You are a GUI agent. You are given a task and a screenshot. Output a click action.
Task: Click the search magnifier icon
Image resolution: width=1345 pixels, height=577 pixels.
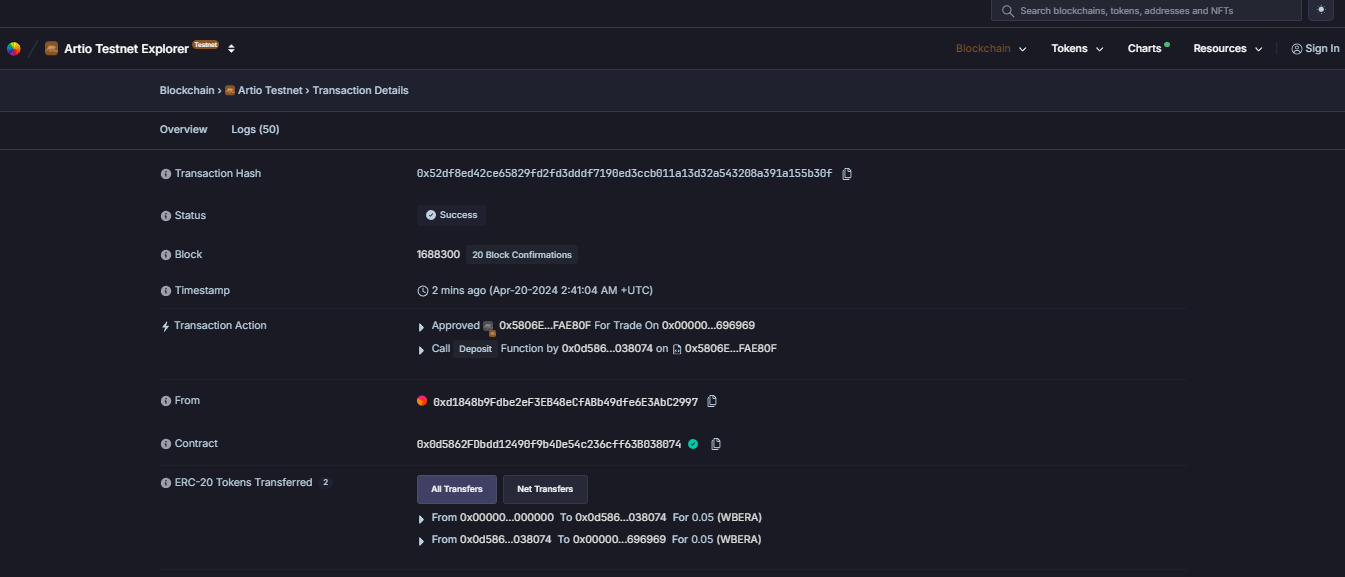(x=1008, y=11)
